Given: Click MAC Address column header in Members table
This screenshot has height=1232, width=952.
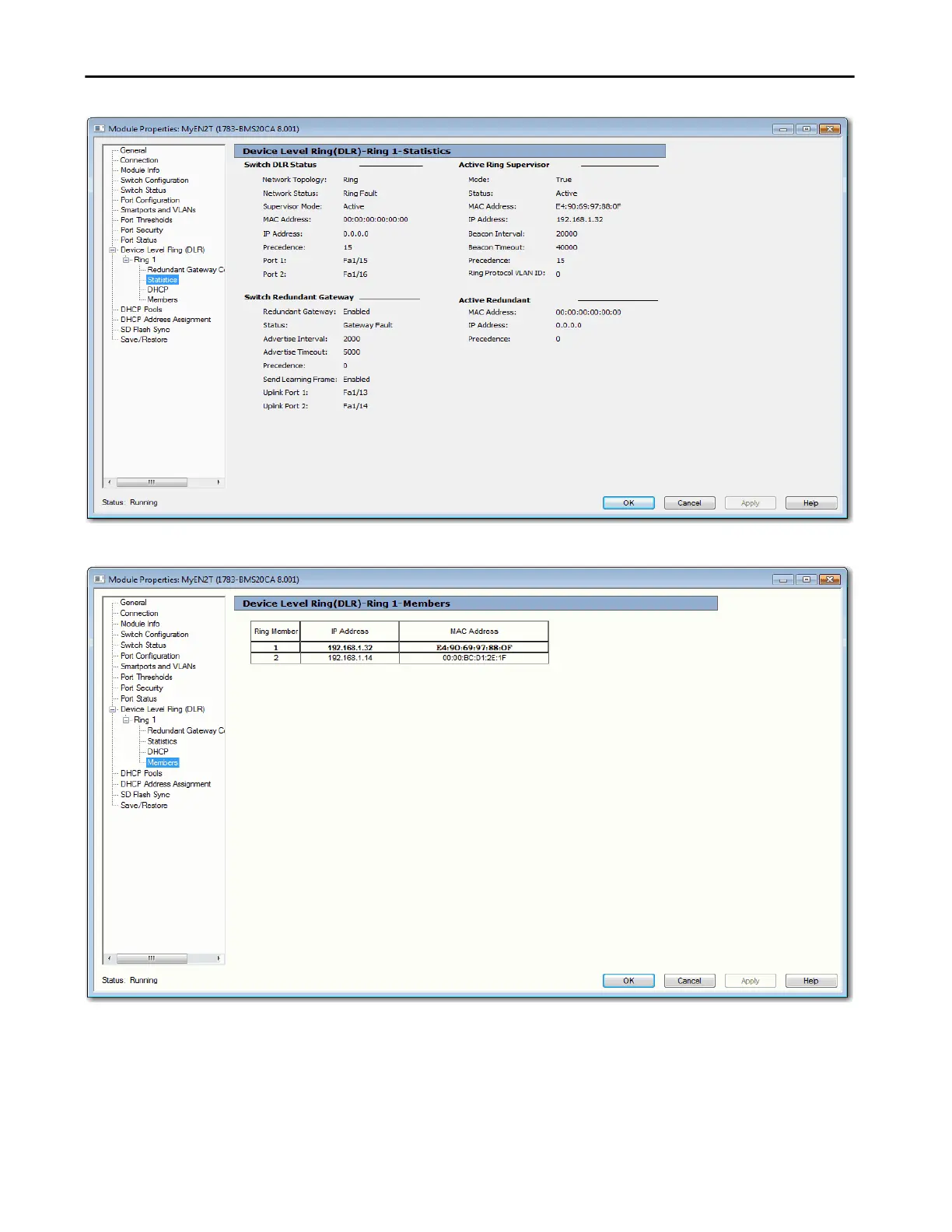Looking at the screenshot, I should point(474,632).
